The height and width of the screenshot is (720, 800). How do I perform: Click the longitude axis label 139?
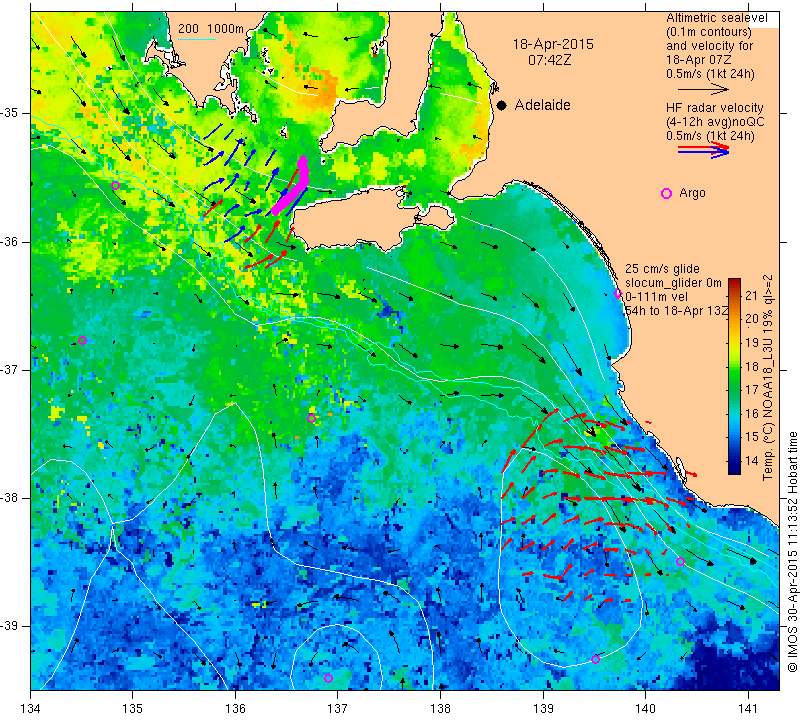[x=543, y=709]
